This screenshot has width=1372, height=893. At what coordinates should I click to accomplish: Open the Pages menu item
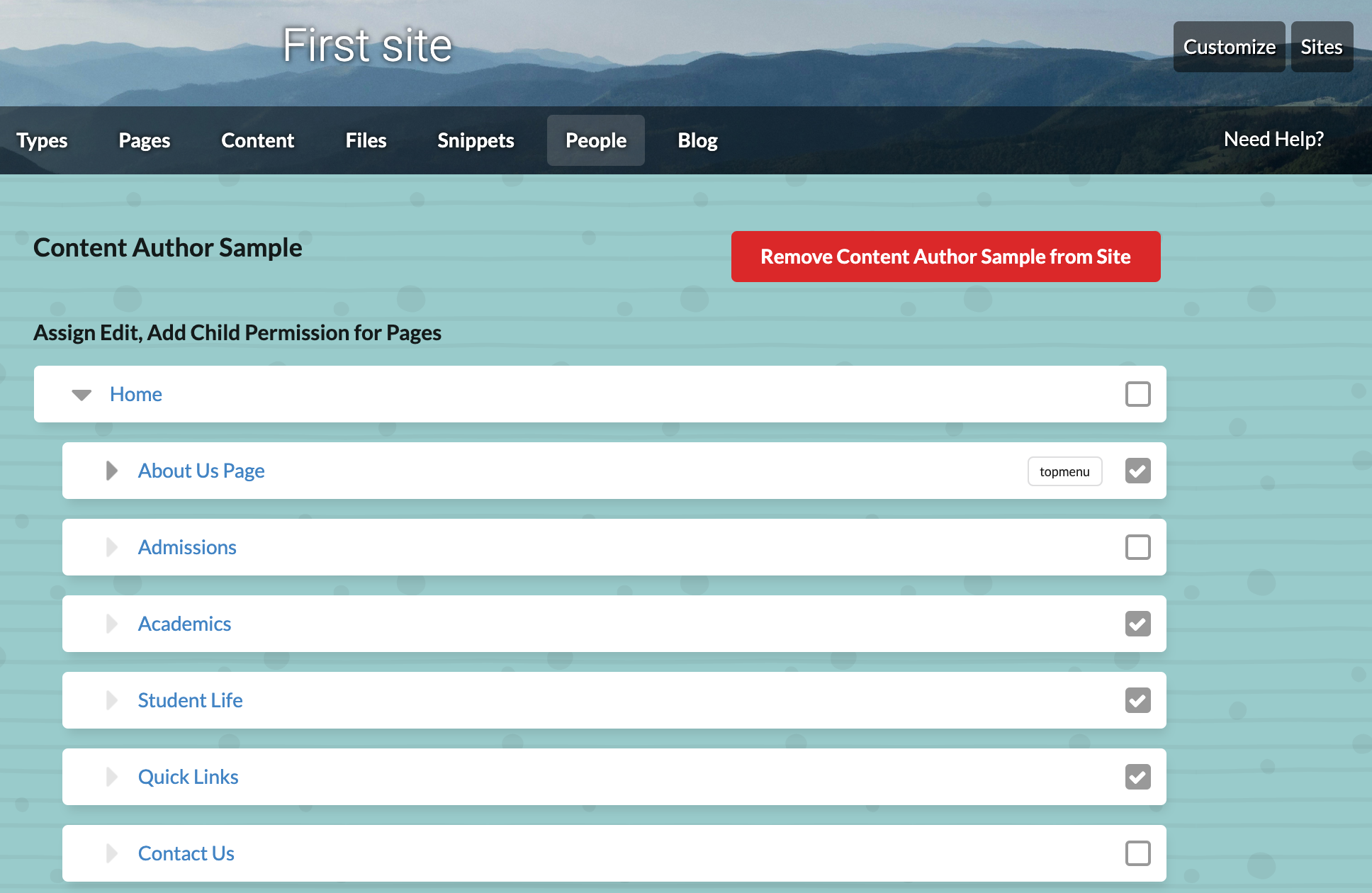coord(145,140)
